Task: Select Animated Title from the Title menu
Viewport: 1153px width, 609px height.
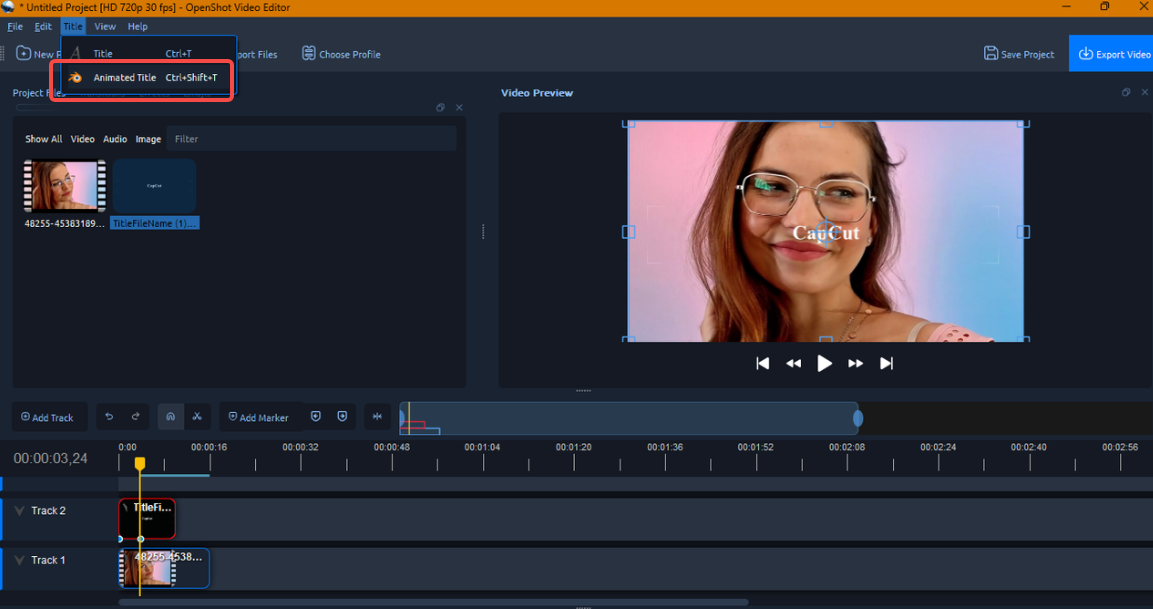Action: pyautogui.click(x=124, y=77)
